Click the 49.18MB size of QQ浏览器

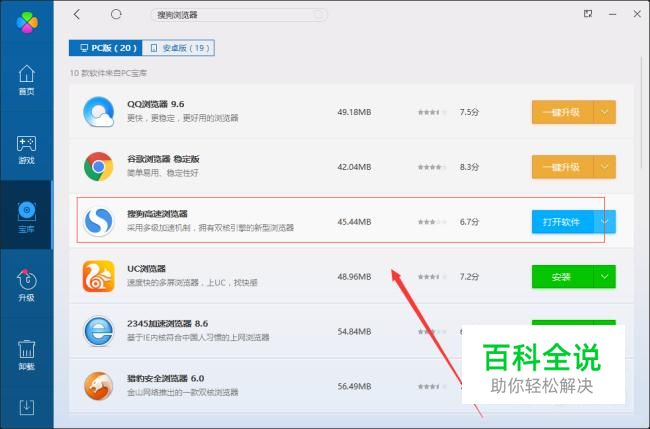(x=354, y=112)
